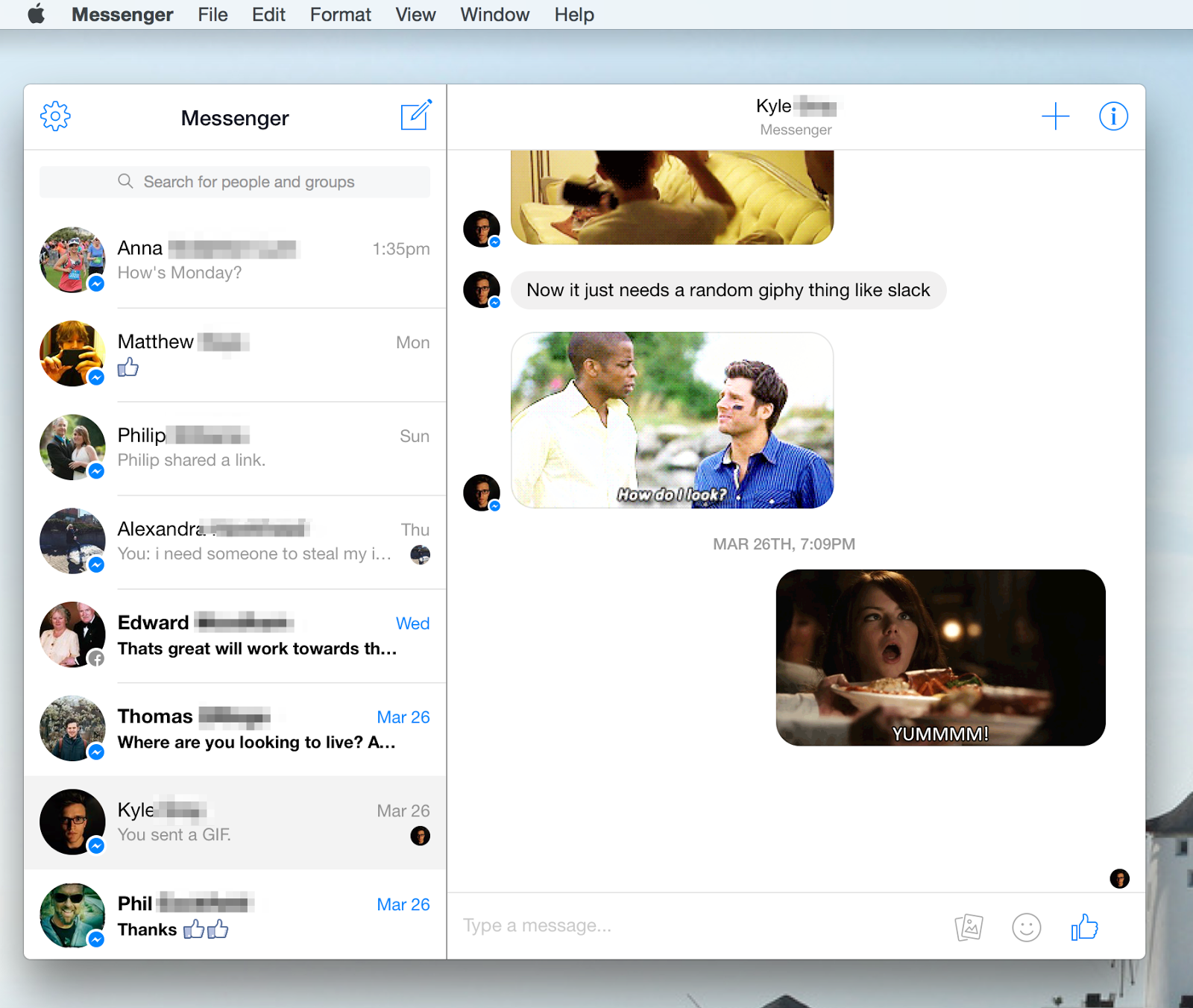
Task: Click Kyle's avatar beside the top GIF
Action: [x=482, y=229]
